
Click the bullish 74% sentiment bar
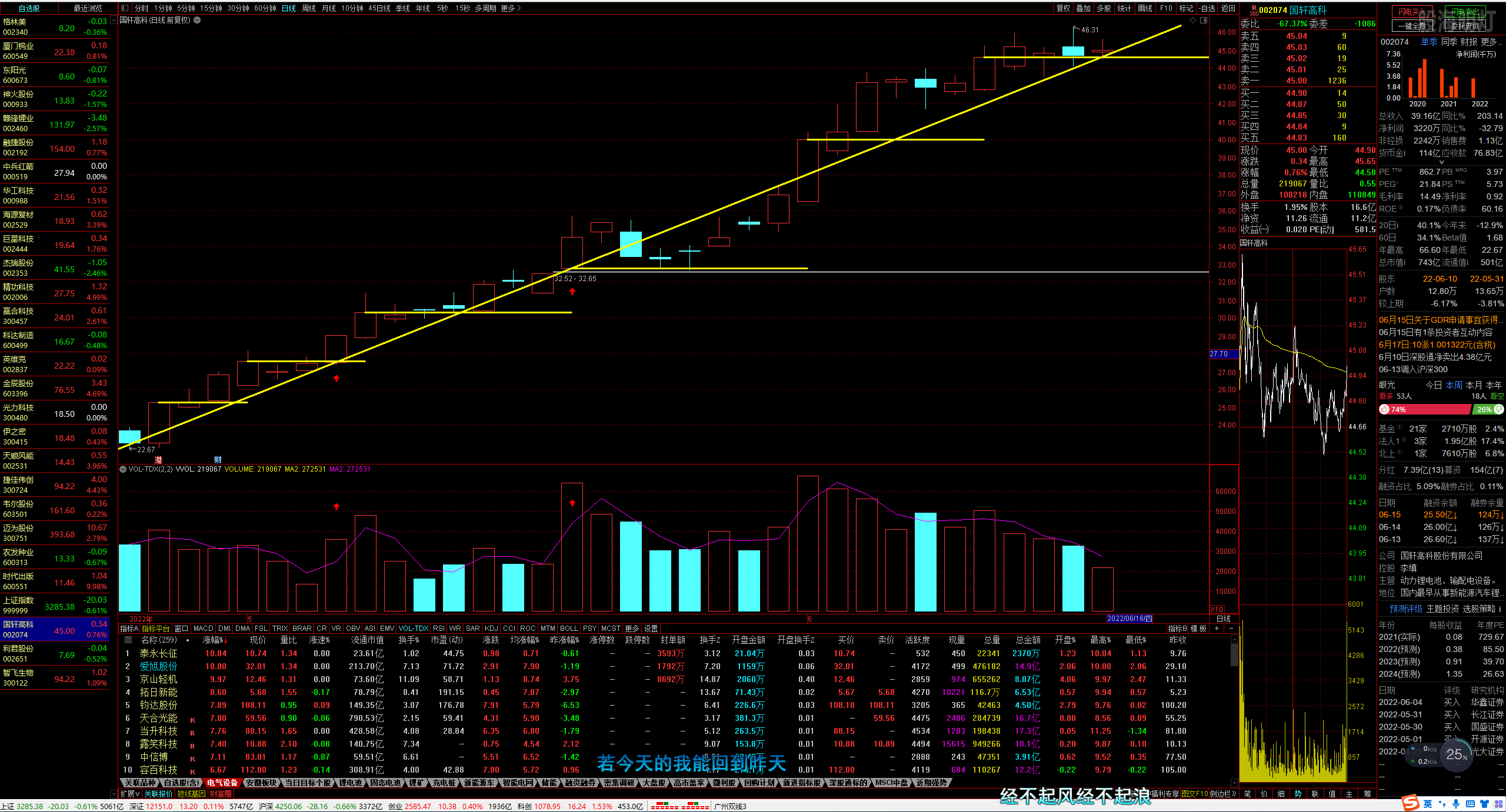tap(1424, 409)
